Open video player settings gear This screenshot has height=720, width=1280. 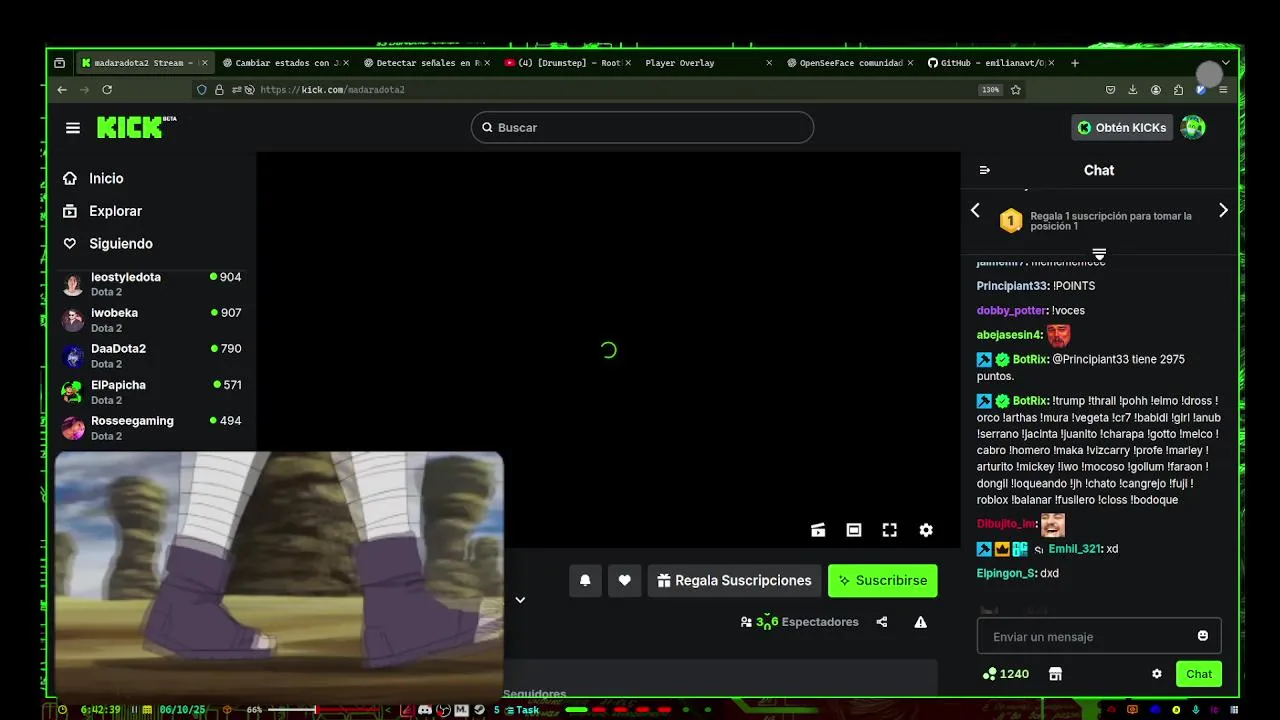[x=926, y=530]
